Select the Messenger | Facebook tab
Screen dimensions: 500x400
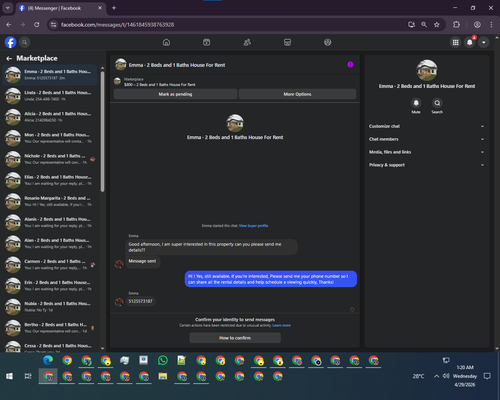60,8
